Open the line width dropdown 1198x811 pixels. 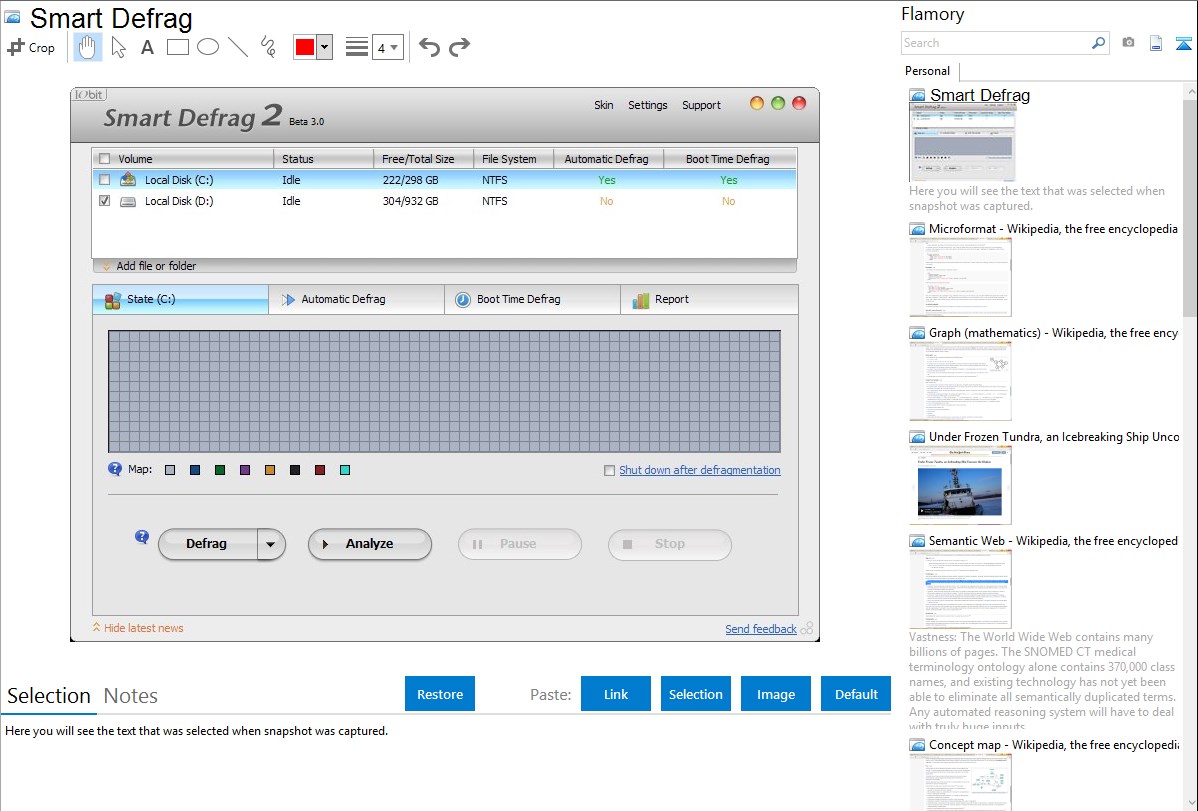(387, 47)
